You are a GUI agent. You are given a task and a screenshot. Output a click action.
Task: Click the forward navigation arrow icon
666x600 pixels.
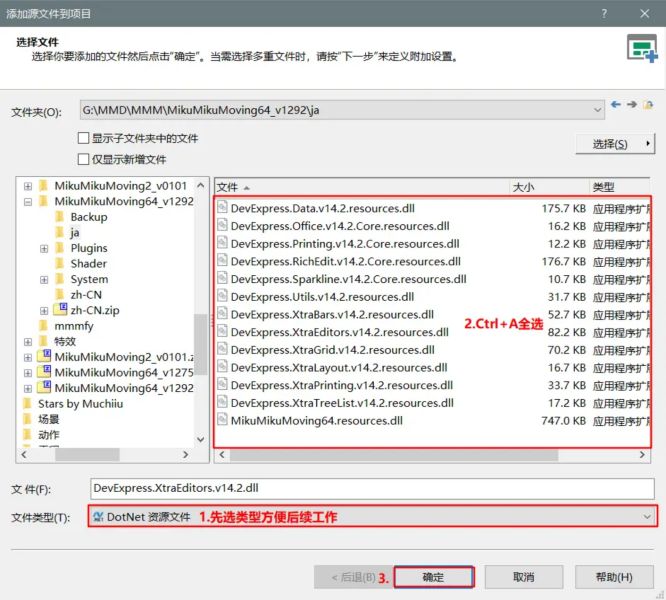[x=632, y=105]
